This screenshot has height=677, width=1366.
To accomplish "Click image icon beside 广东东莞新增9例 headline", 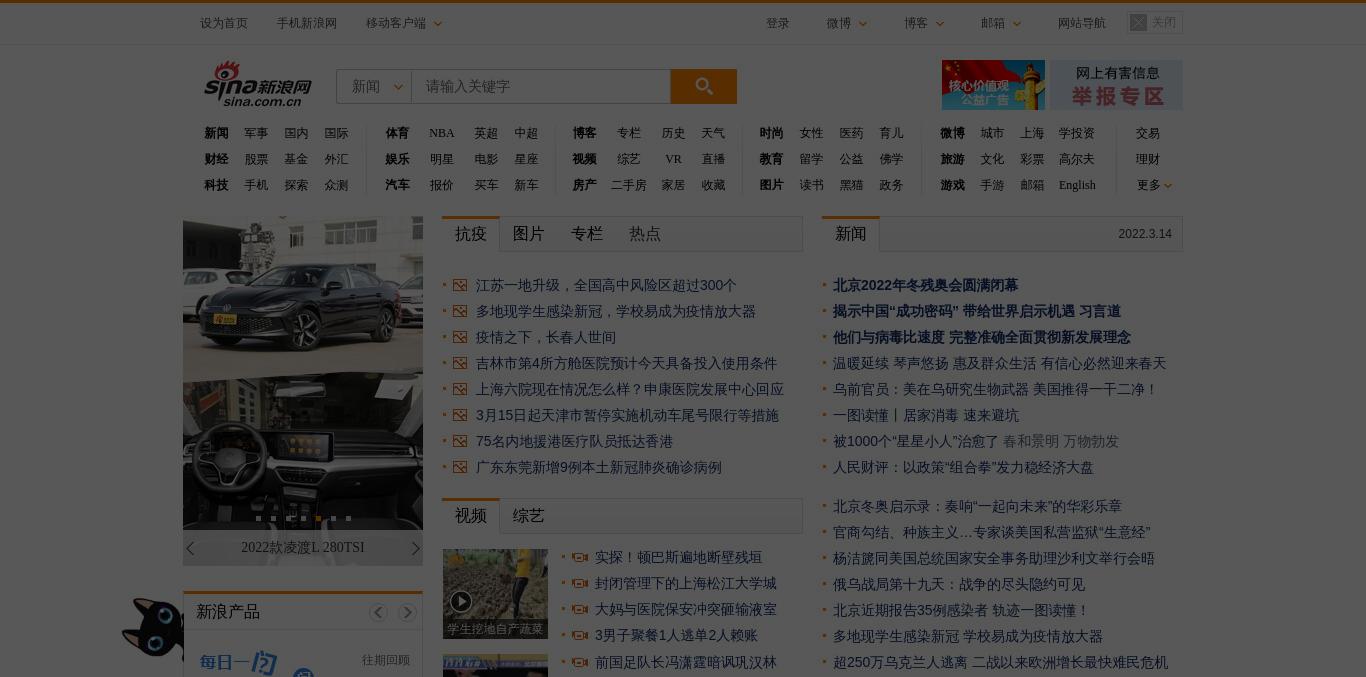I will pyautogui.click(x=460, y=467).
